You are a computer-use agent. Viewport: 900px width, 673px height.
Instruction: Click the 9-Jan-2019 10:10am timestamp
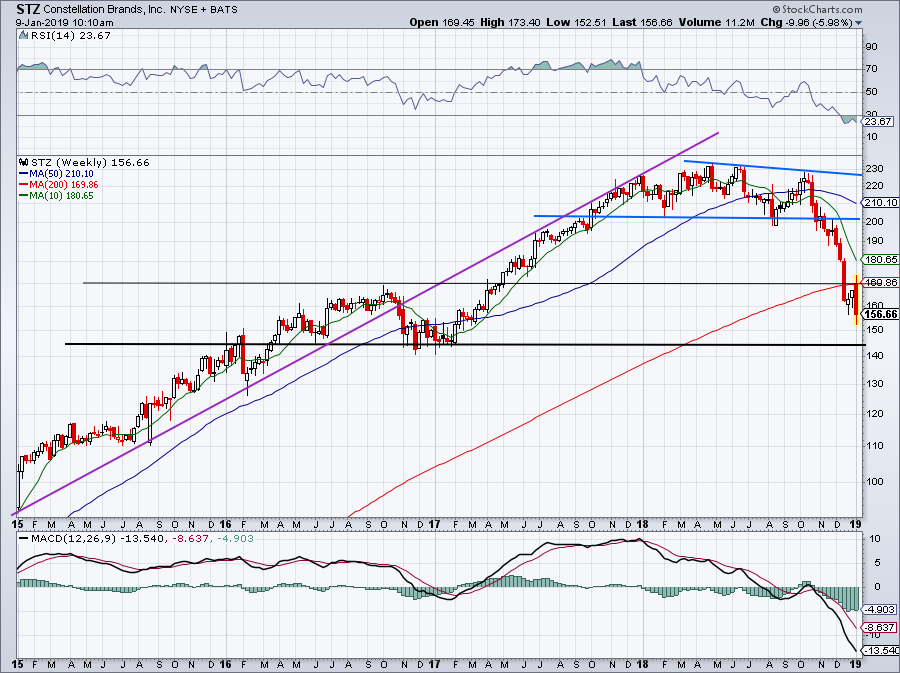point(64,23)
